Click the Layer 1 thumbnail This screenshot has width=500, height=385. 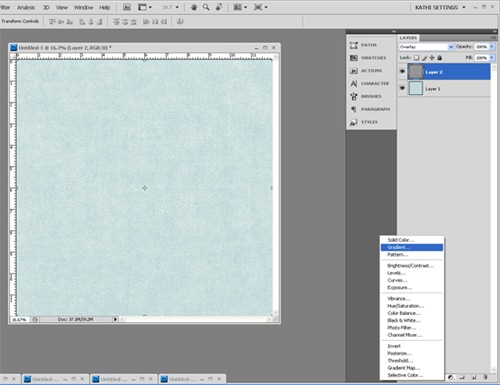[x=416, y=88]
